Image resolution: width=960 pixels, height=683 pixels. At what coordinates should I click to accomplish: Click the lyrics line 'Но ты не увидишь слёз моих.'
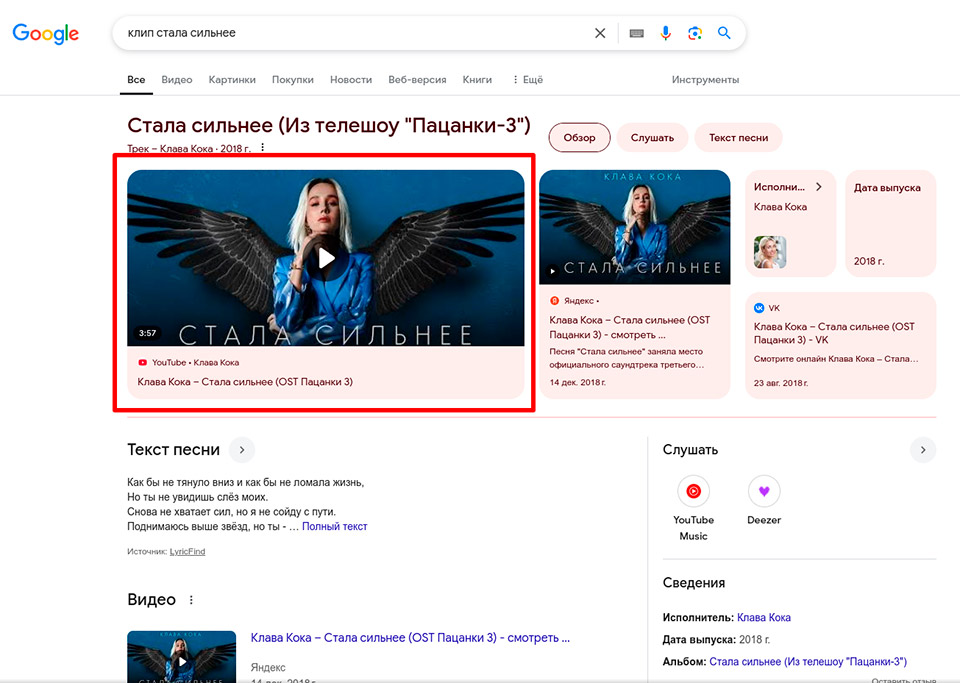coord(198,497)
